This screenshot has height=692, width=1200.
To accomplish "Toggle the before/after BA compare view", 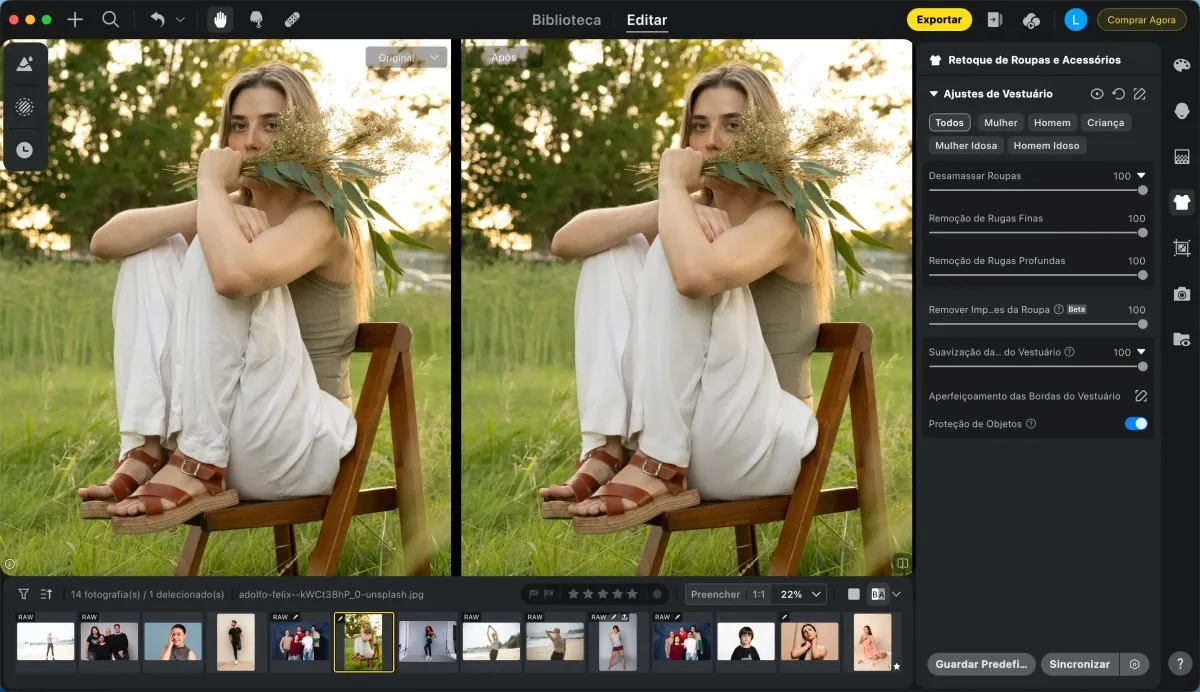I will coord(878,594).
